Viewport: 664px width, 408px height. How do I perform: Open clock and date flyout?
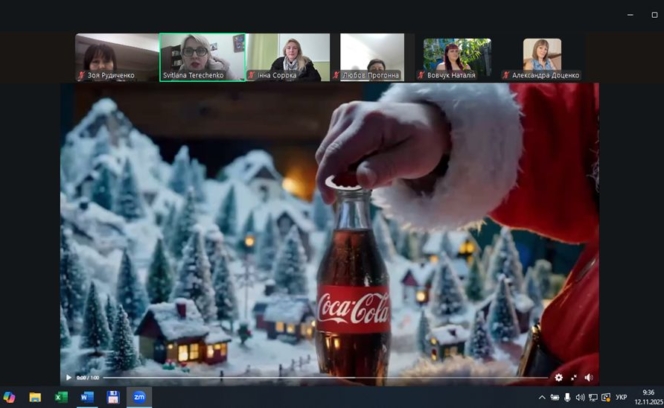point(648,397)
